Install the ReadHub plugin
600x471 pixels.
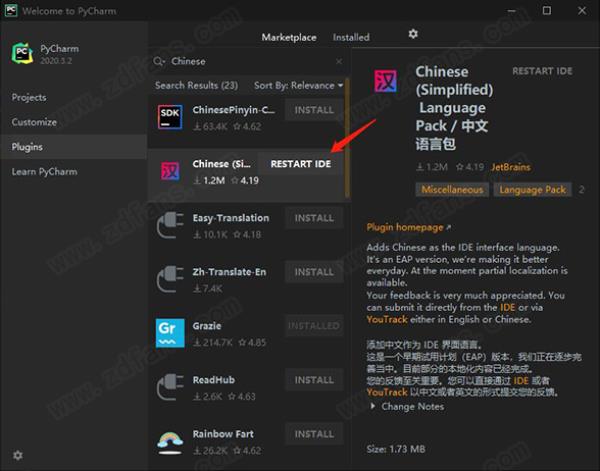click(x=314, y=380)
